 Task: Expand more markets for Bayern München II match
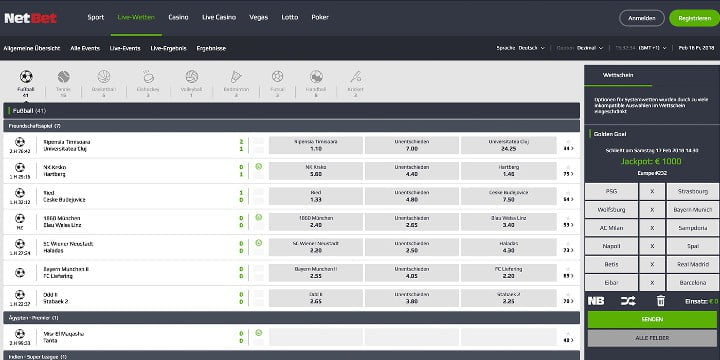[568, 276]
